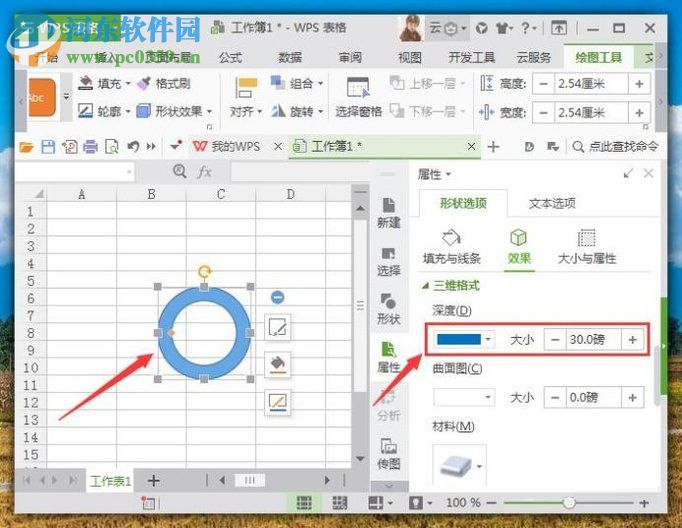Image resolution: width=682 pixels, height=528 pixels.
Task: Open the 旋转 rotate dropdown
Action: pyautogui.click(x=297, y=112)
